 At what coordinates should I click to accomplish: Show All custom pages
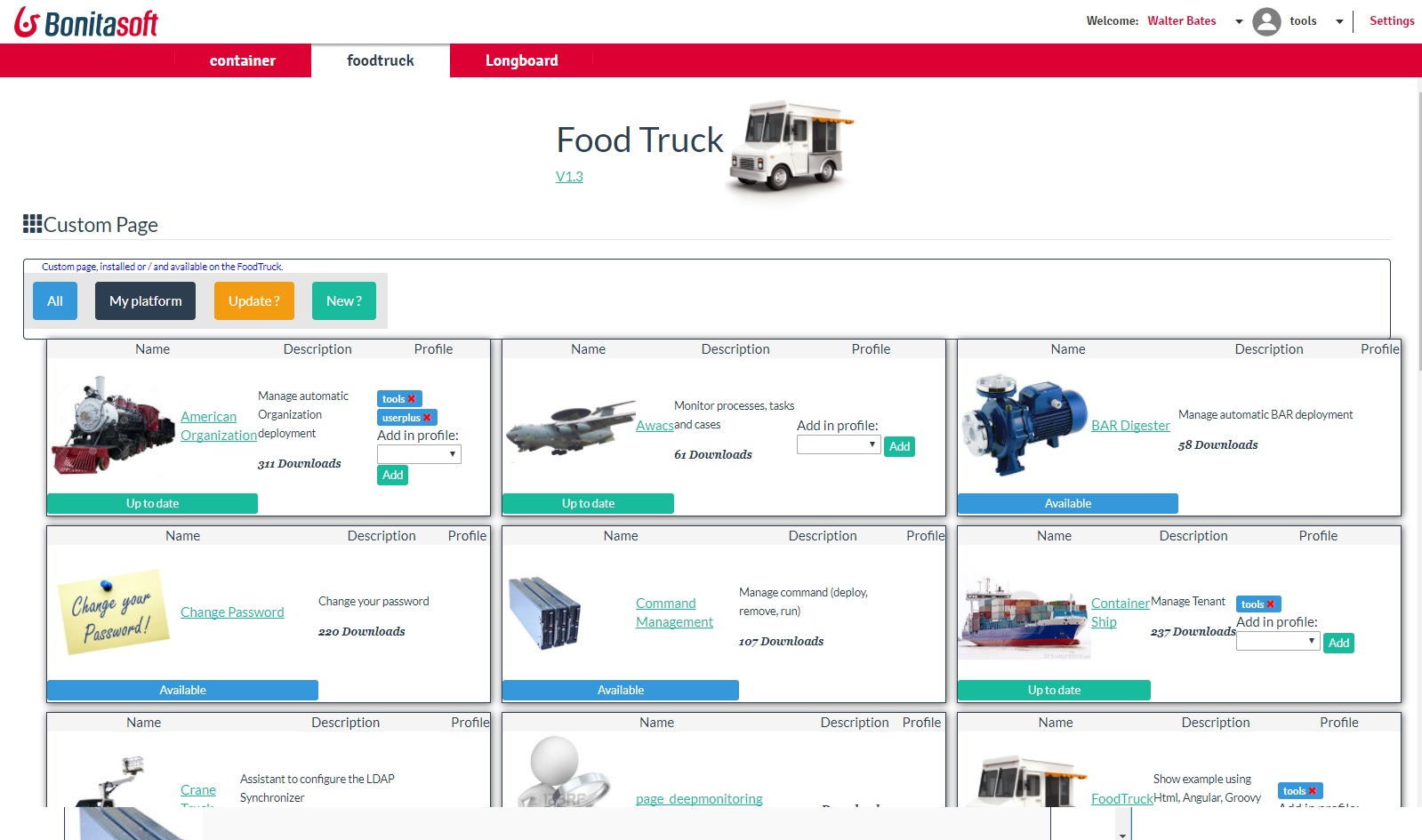(x=55, y=300)
